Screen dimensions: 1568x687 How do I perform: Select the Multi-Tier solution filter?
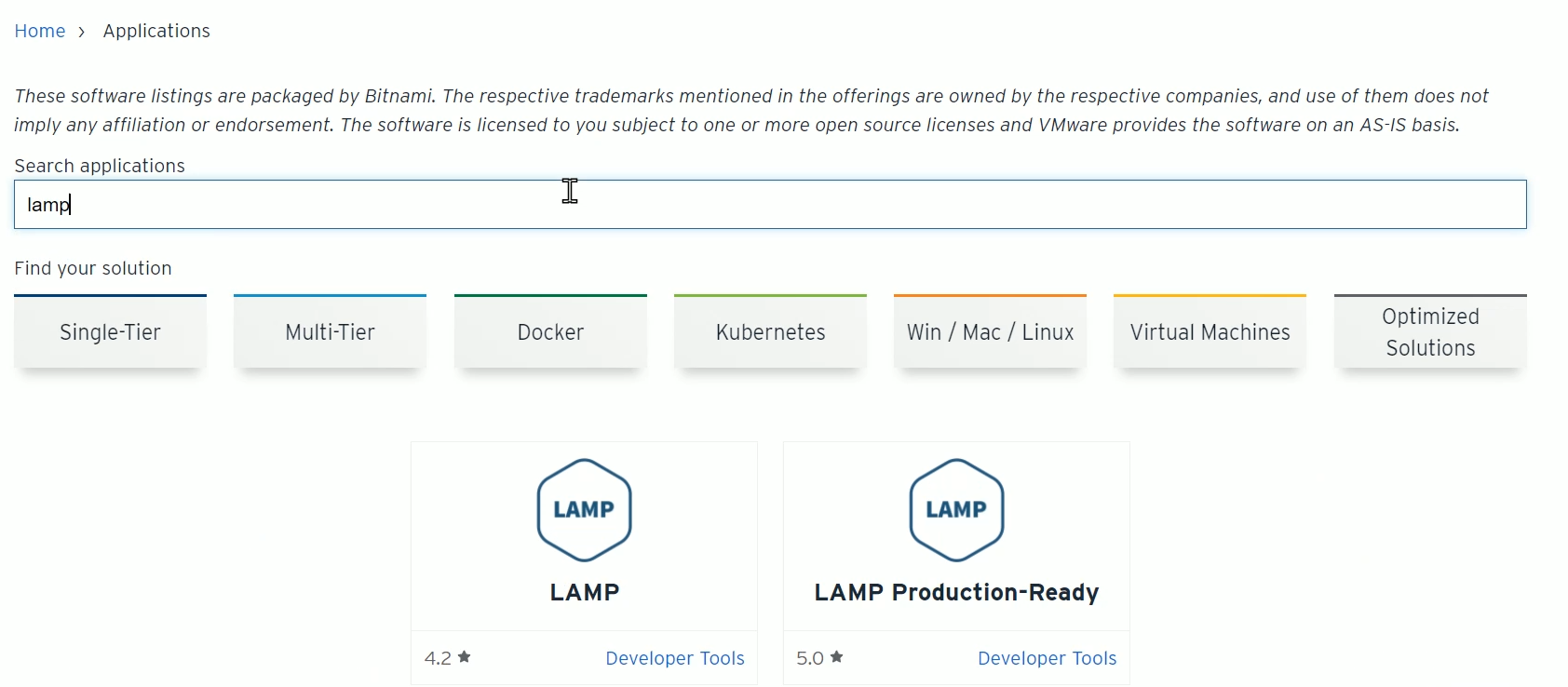[330, 332]
